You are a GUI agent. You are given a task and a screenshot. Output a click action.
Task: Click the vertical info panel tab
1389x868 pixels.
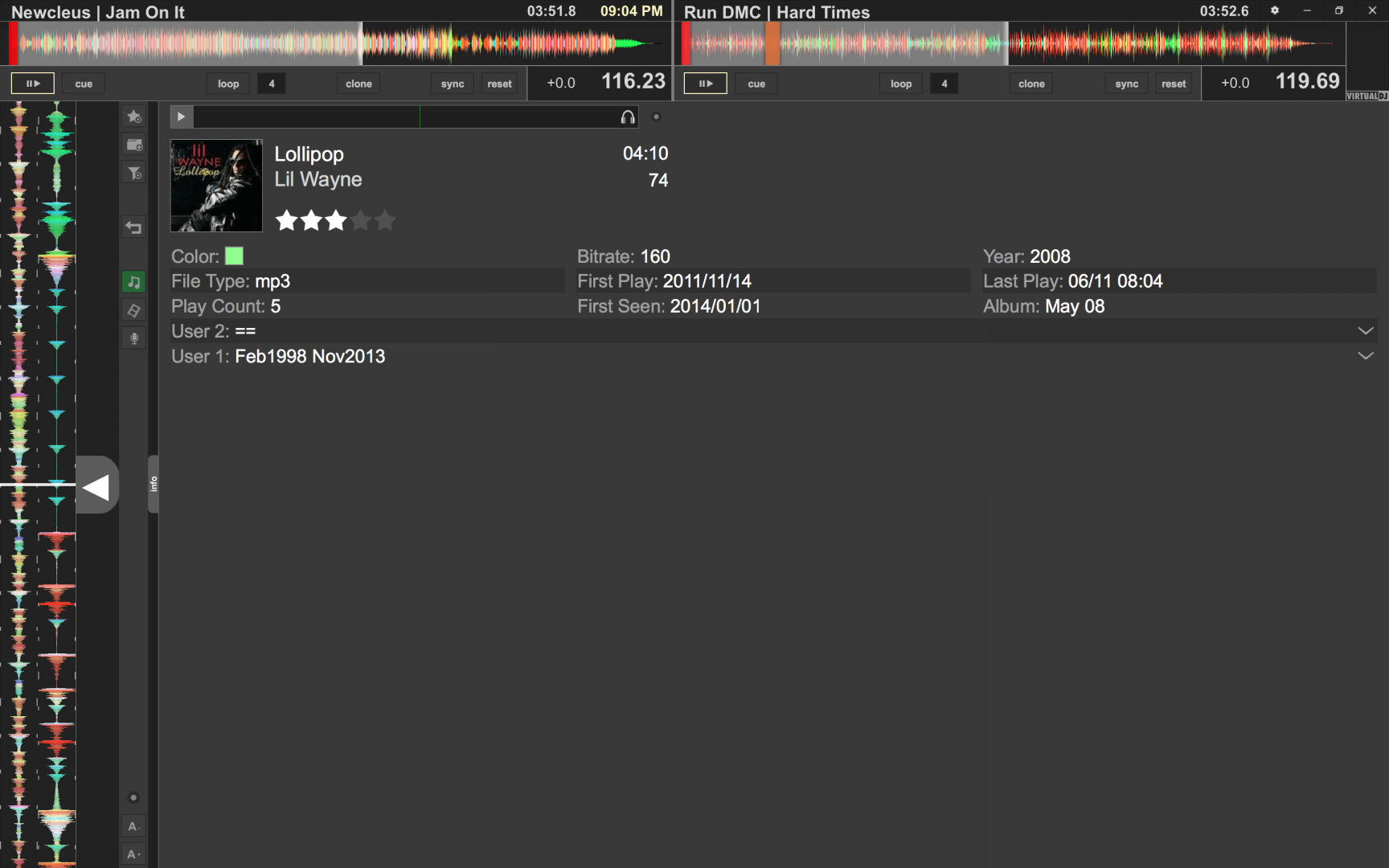pos(153,484)
